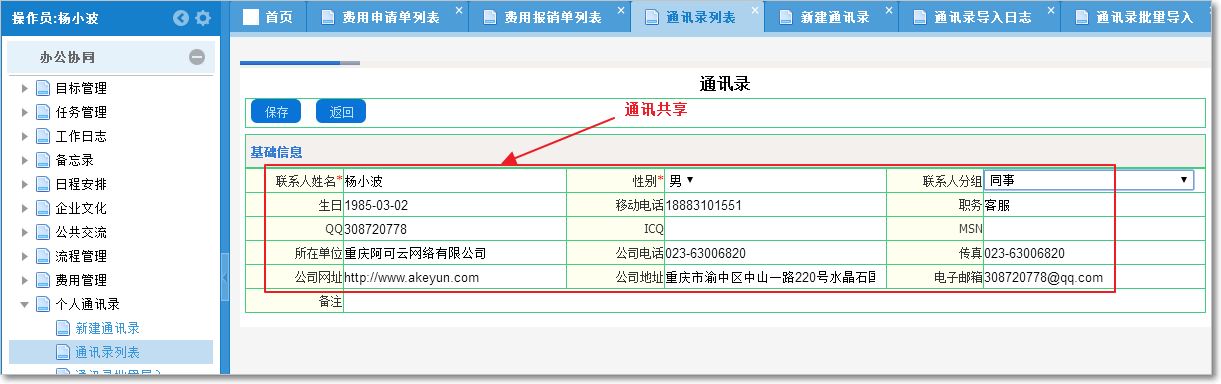The image size is (1221, 384).
Task: Click the 联系人姓名 field with 杨小波
Action: pyautogui.click(x=454, y=181)
